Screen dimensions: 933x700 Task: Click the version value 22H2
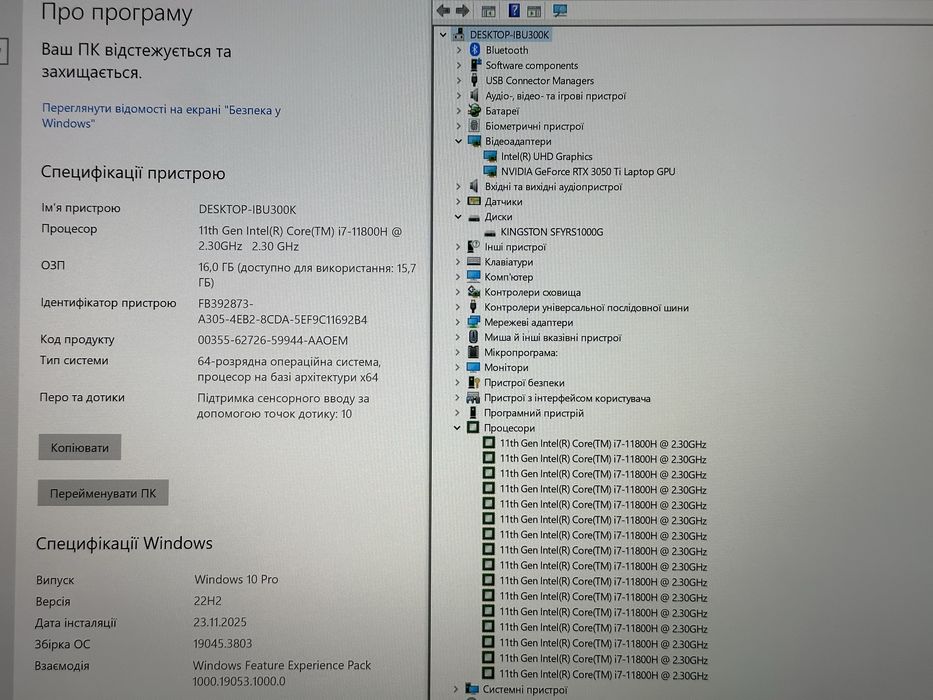[x=207, y=601]
